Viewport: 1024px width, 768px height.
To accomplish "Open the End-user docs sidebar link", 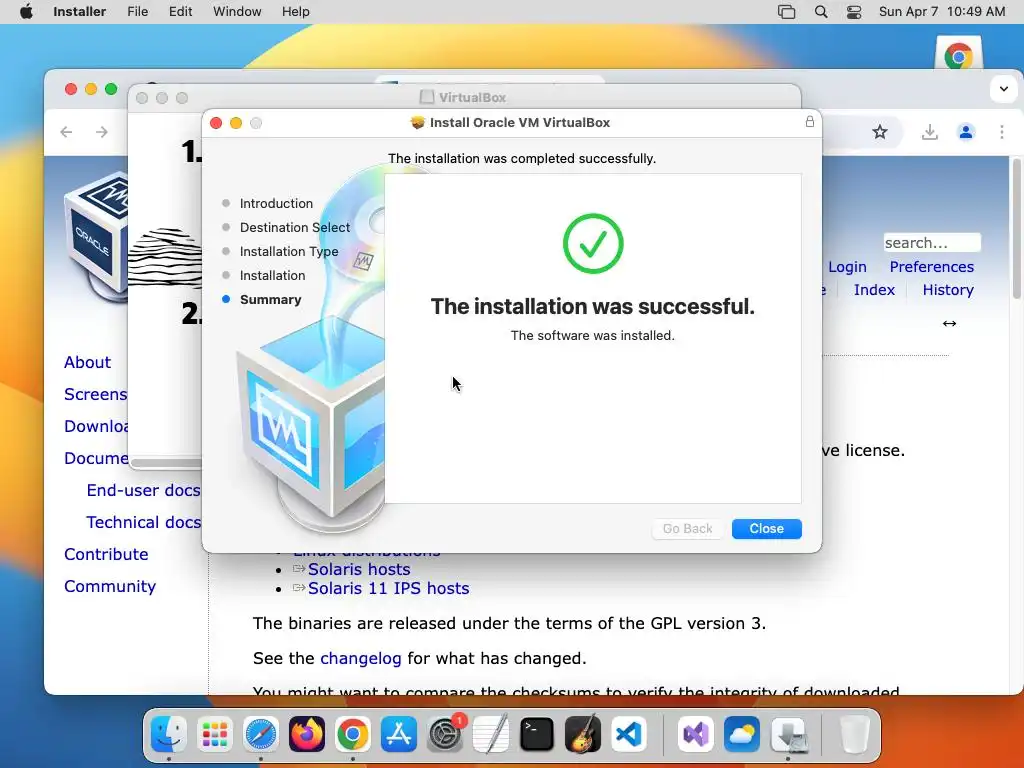I will coord(143,490).
